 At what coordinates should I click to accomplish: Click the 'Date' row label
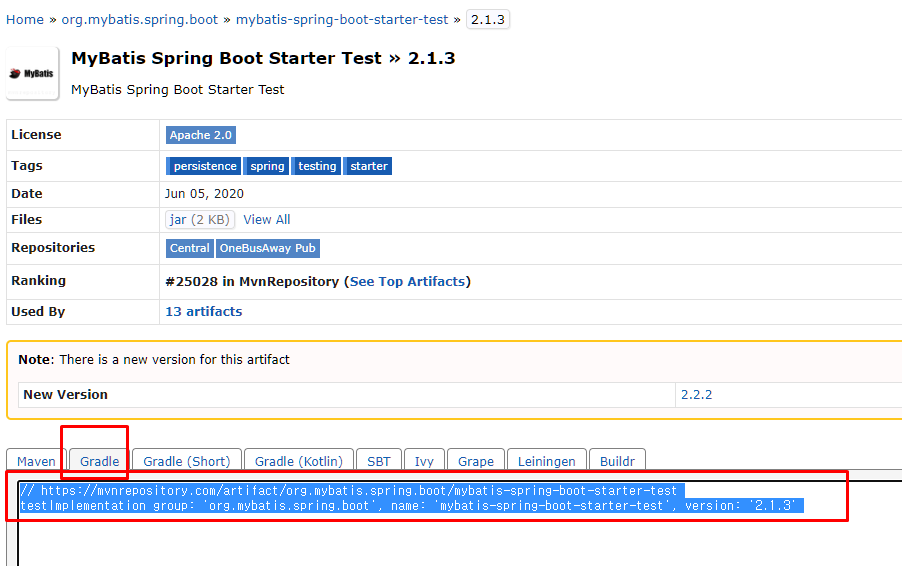coord(26,194)
